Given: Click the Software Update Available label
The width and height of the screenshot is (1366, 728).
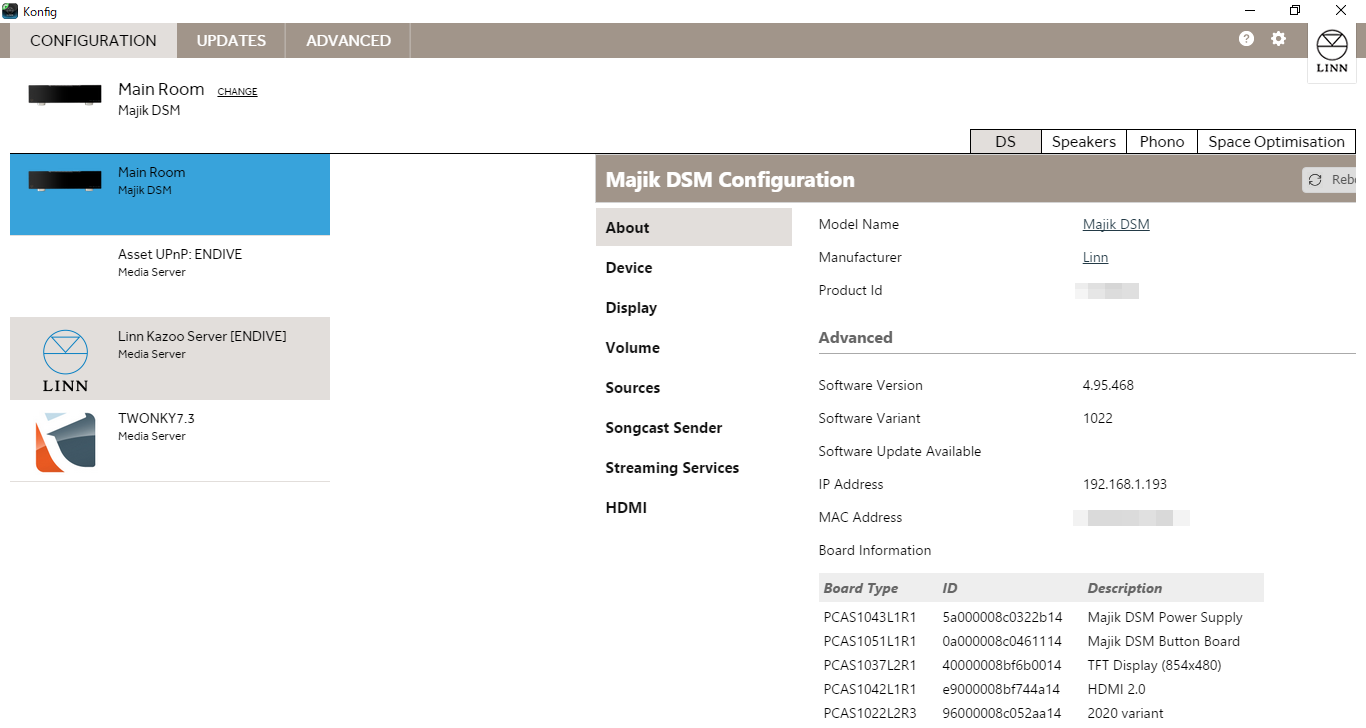Looking at the screenshot, I should 899,451.
